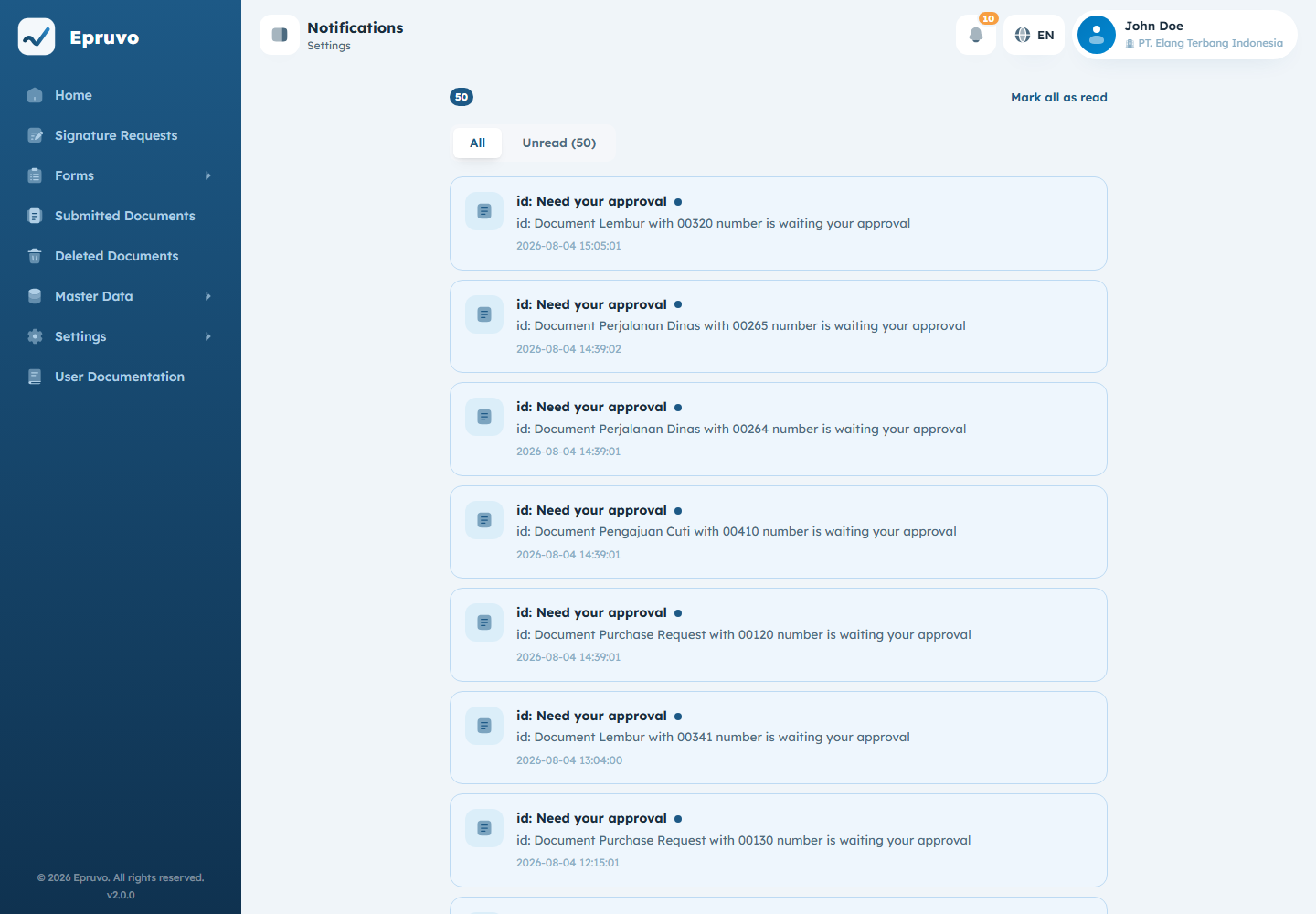Click the Signature Requests icon
The width and height of the screenshot is (1316, 914).
pyautogui.click(x=35, y=135)
